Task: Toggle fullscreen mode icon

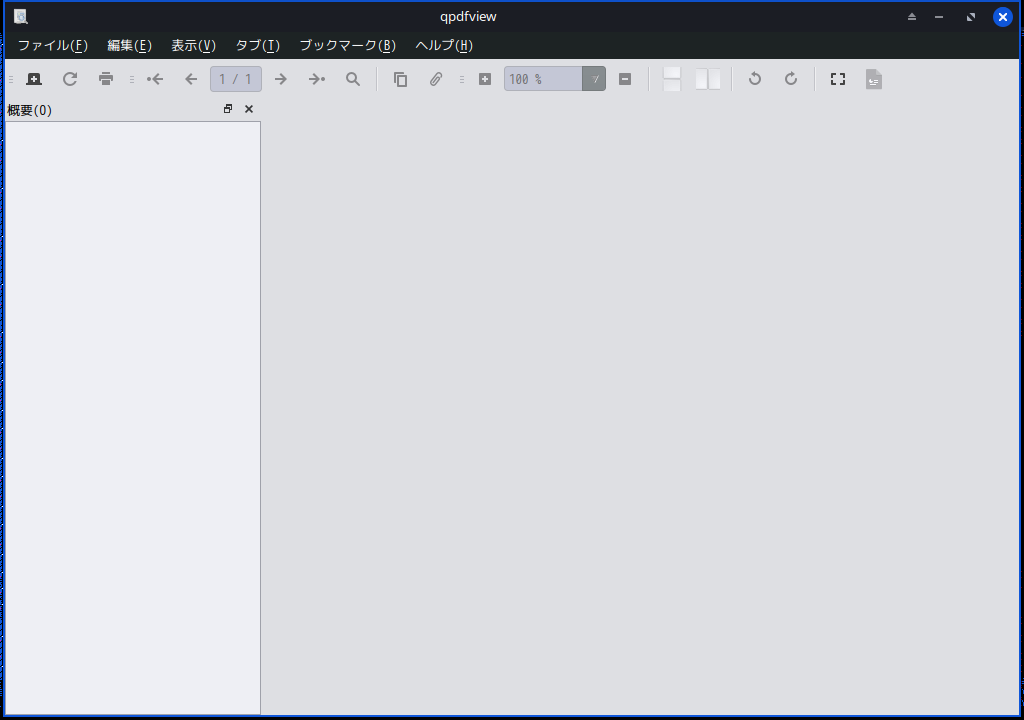Action: pyautogui.click(x=838, y=79)
